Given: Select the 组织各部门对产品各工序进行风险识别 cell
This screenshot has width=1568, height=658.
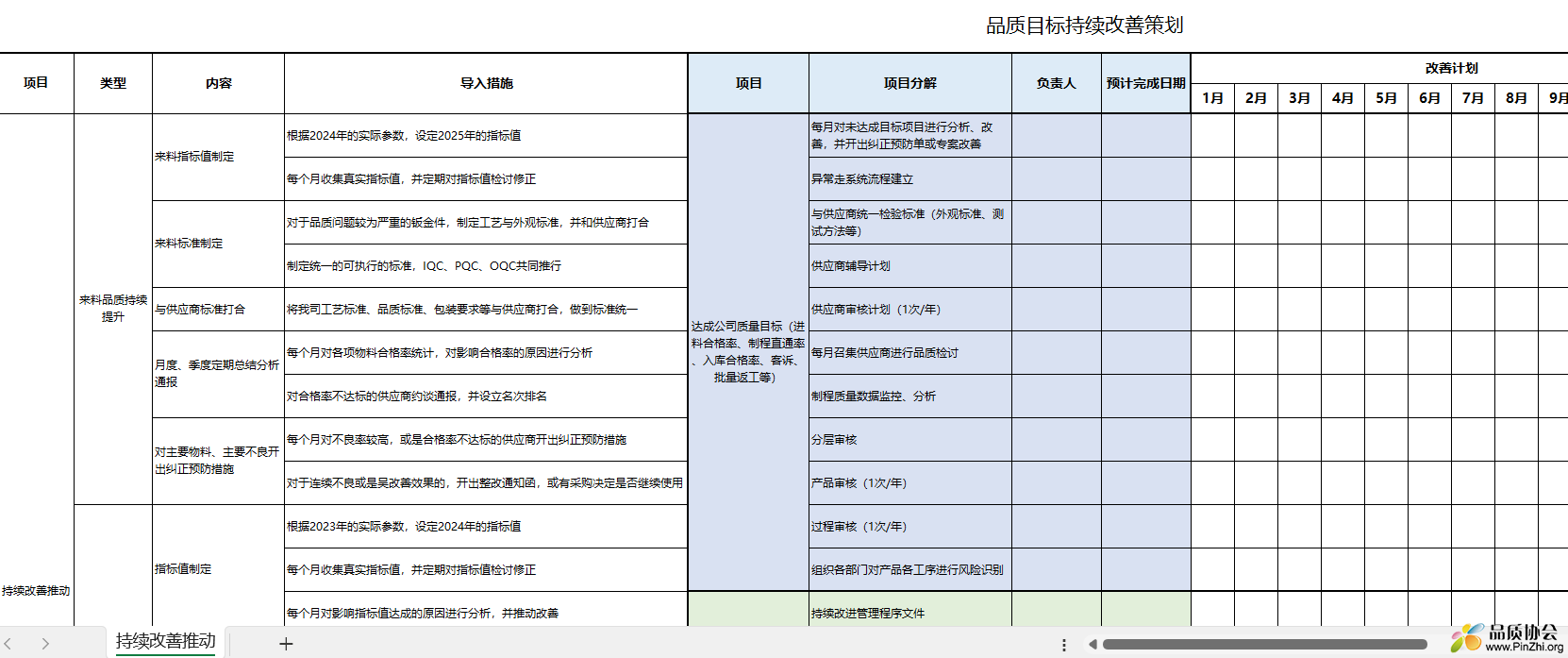Looking at the screenshot, I should click(910, 570).
